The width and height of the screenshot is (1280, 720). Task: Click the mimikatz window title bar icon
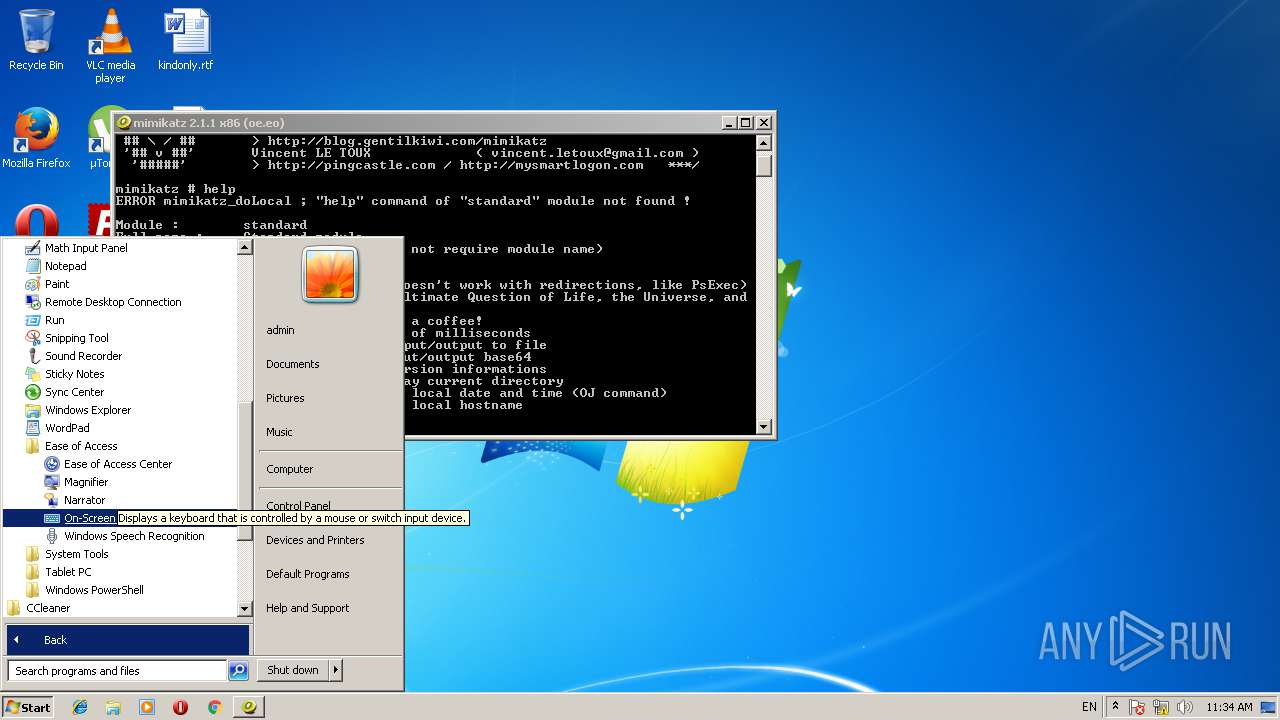[124, 123]
